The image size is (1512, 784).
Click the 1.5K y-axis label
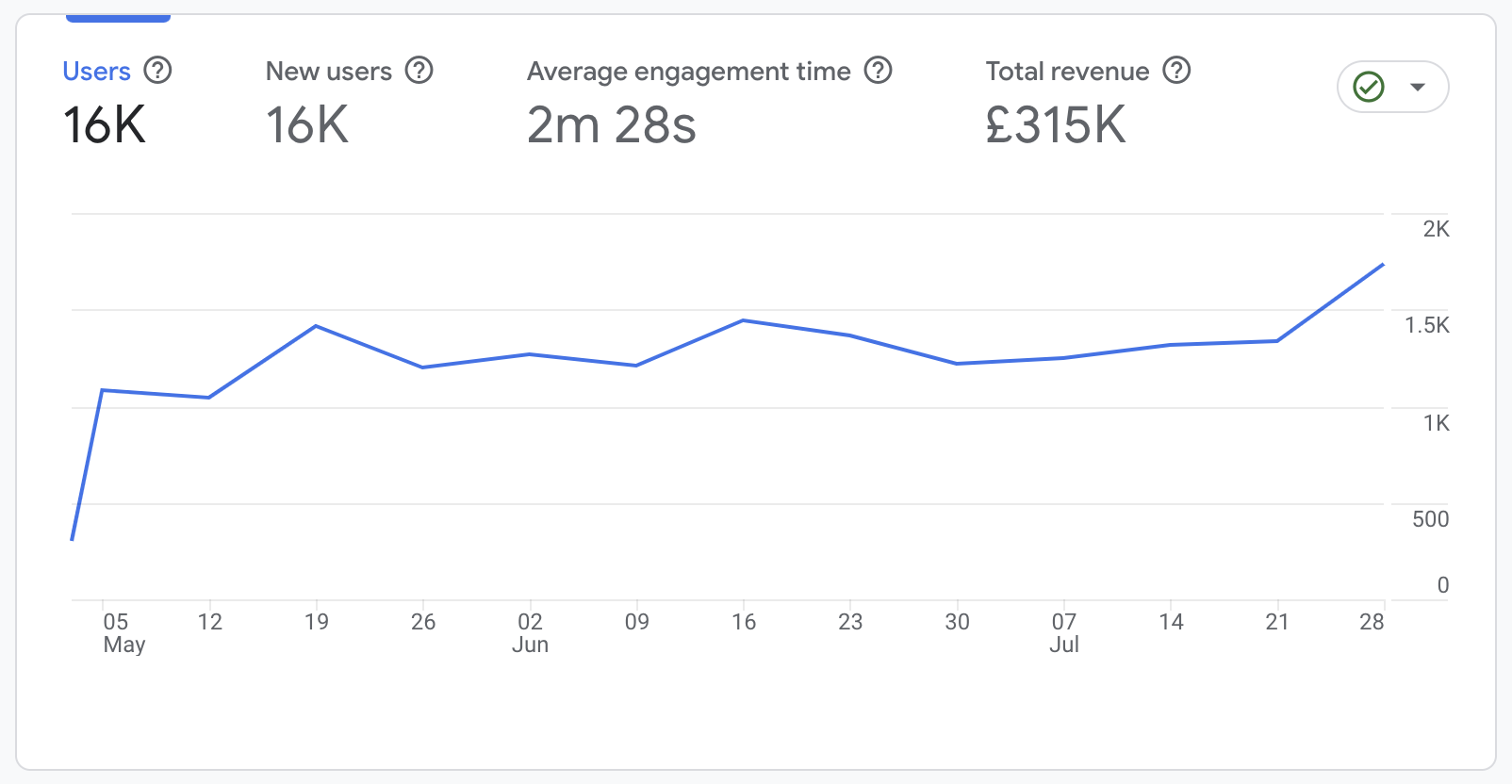point(1427,325)
